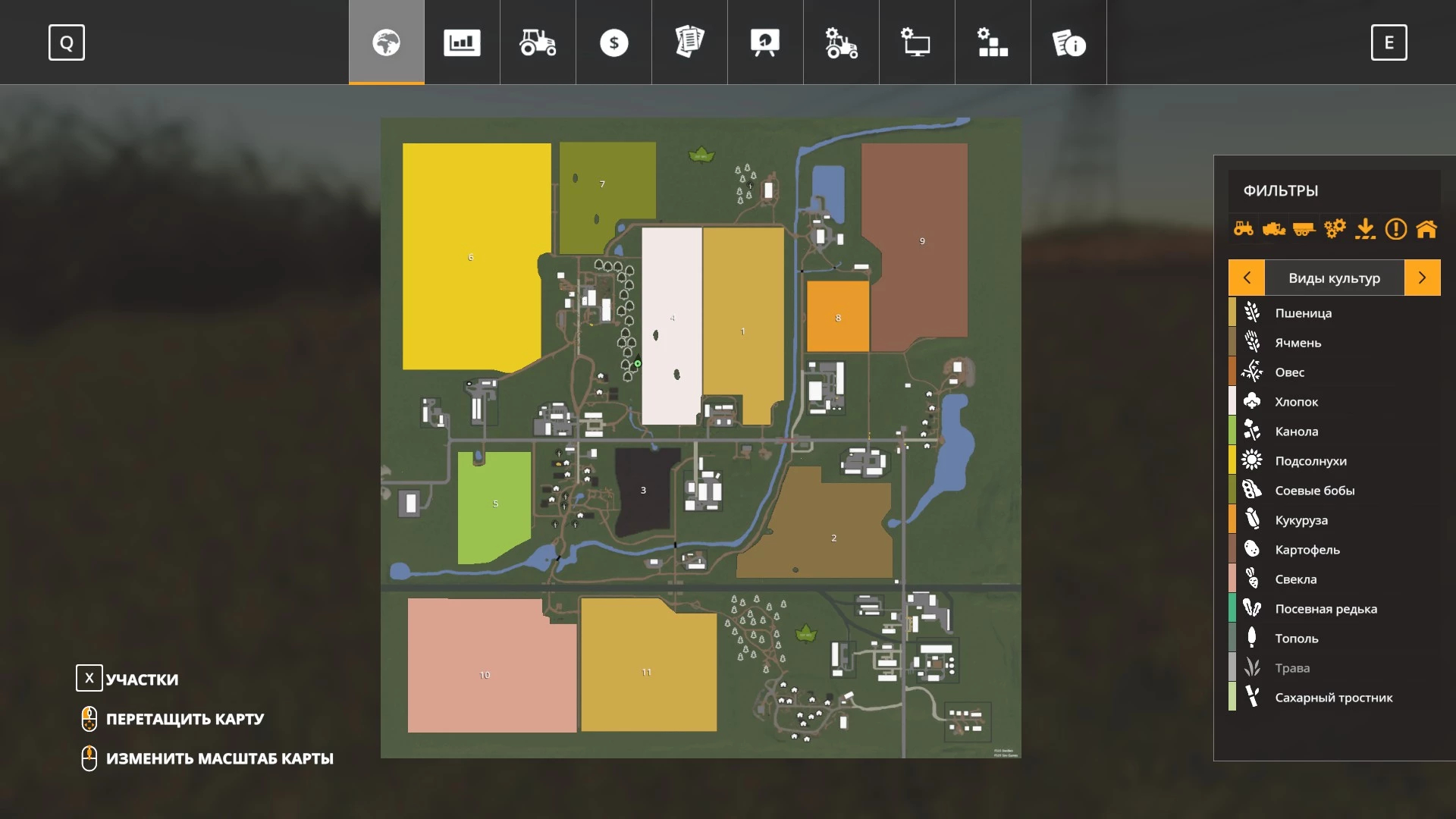This screenshot has height=819, width=1456.
Task: Open the vehicles tractor tab
Action: pyautogui.click(x=538, y=42)
